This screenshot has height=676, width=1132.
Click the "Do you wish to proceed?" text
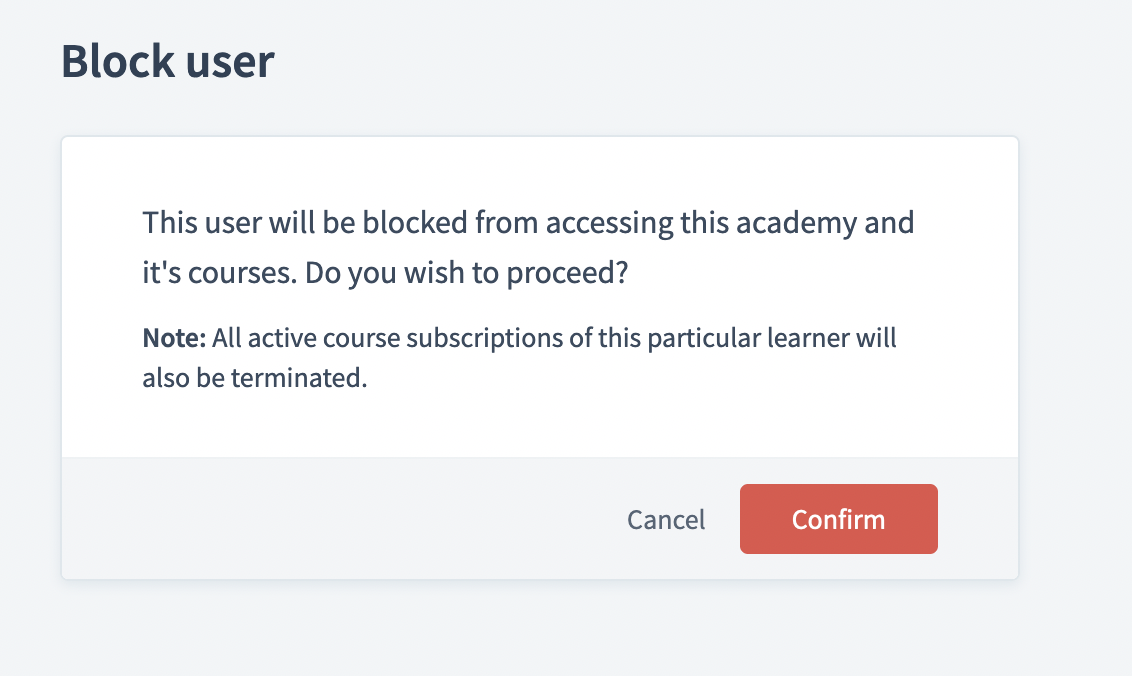[466, 272]
